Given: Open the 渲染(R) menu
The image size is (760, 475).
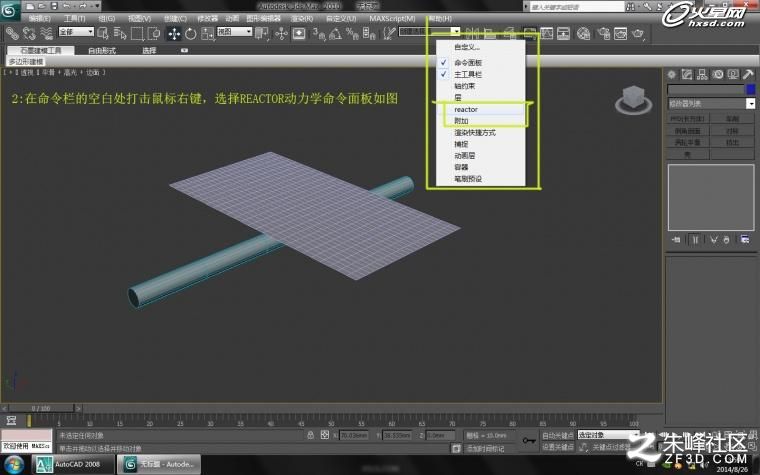Looking at the screenshot, I should point(301,18).
